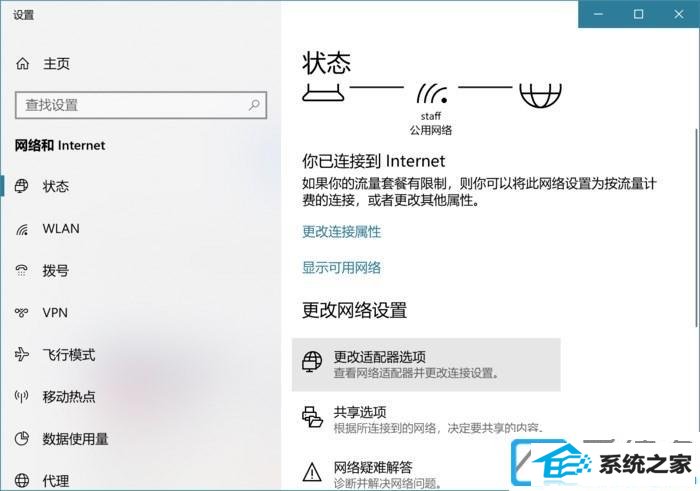700x491 pixels.
Task: Click the 移动热点 hotspot icon
Action: tap(21, 396)
